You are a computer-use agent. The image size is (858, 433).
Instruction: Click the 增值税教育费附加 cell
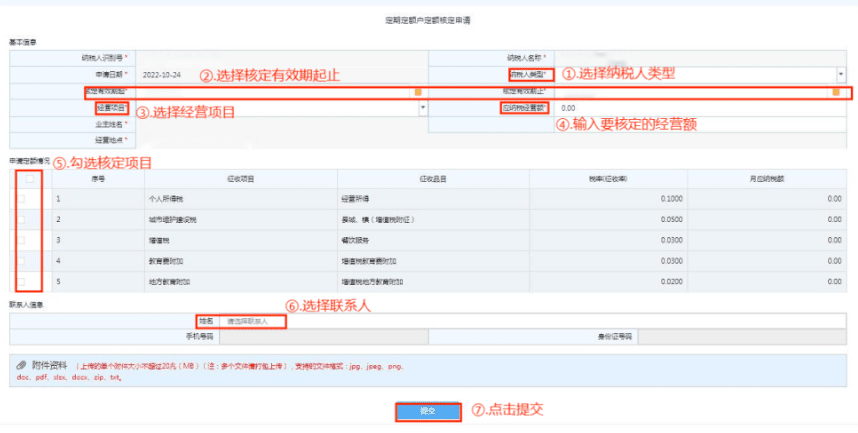[433, 261]
